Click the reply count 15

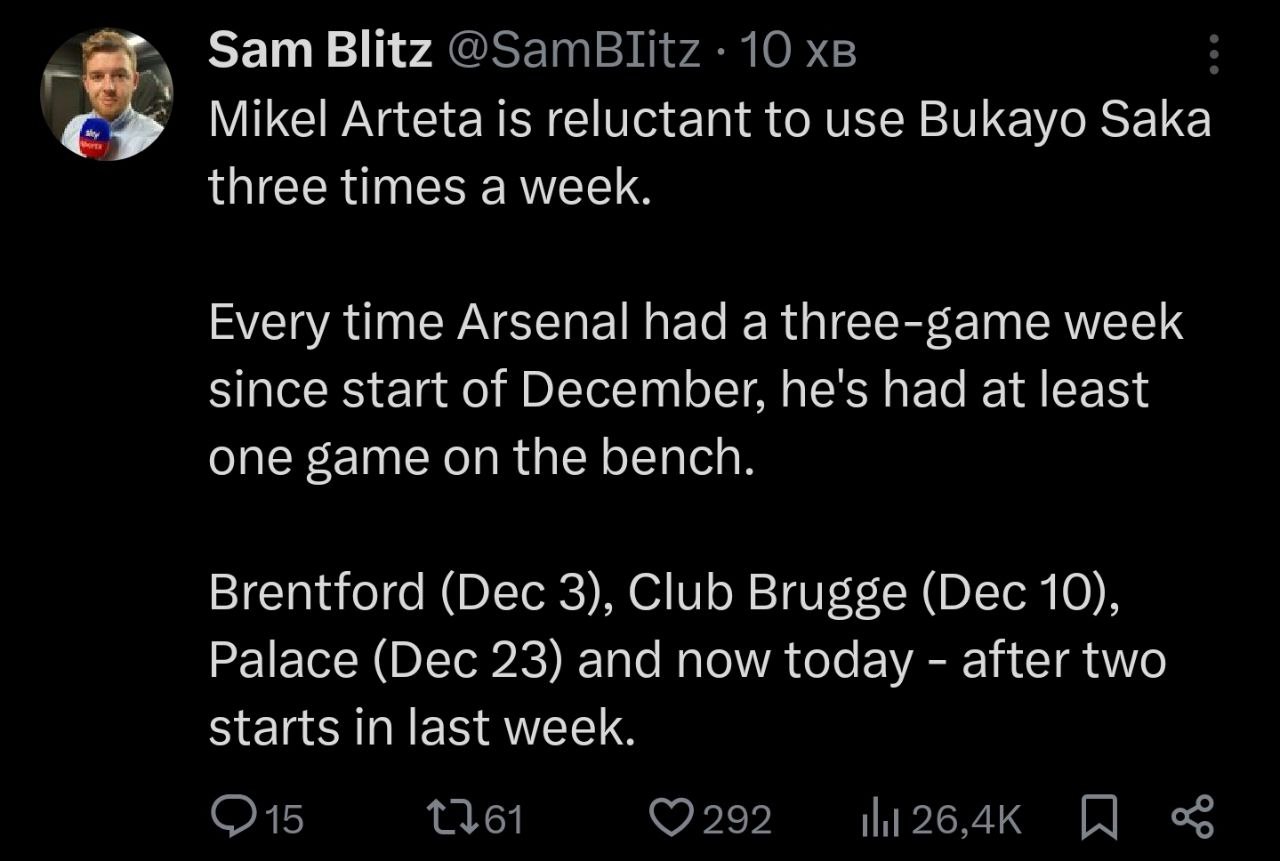[x=285, y=819]
